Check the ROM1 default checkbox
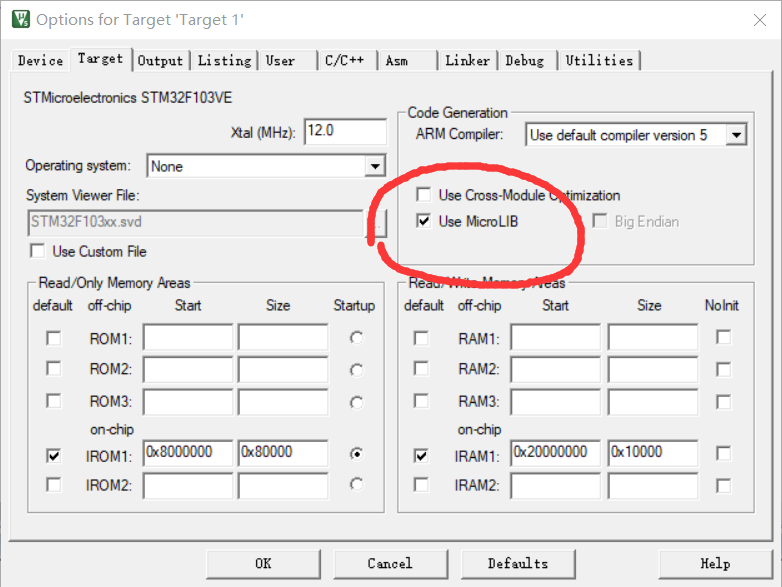 (53, 338)
